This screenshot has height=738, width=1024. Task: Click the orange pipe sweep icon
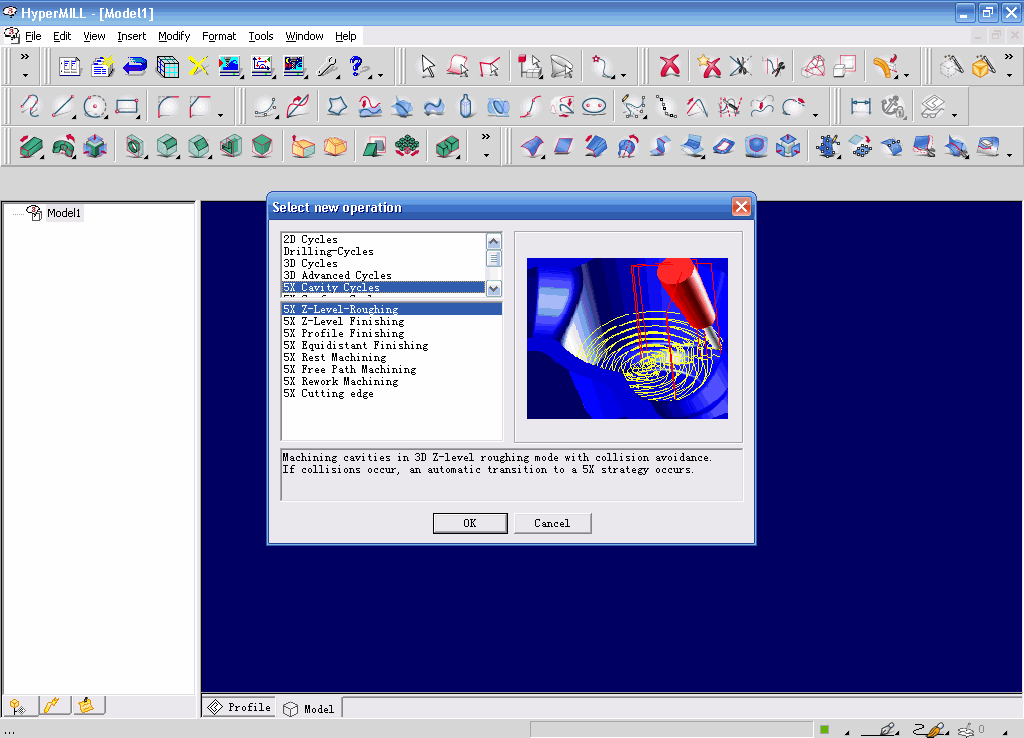[885, 67]
